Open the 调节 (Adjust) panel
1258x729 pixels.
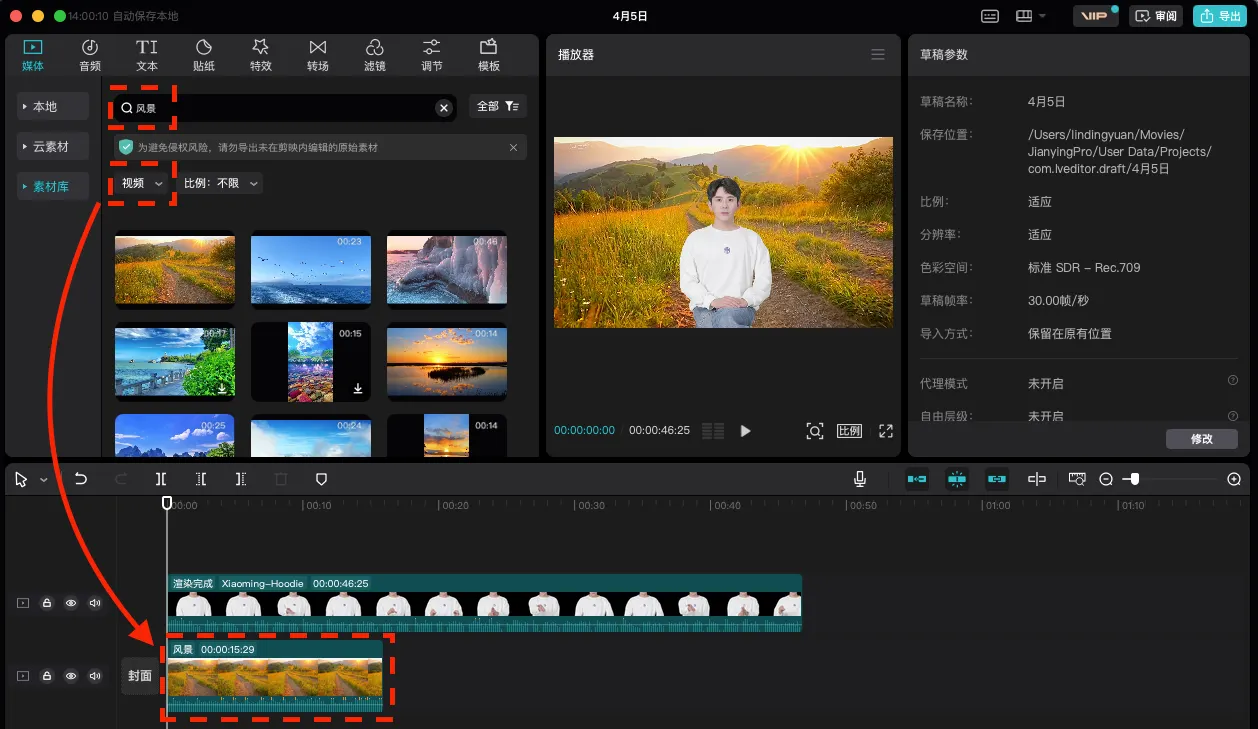click(x=432, y=55)
